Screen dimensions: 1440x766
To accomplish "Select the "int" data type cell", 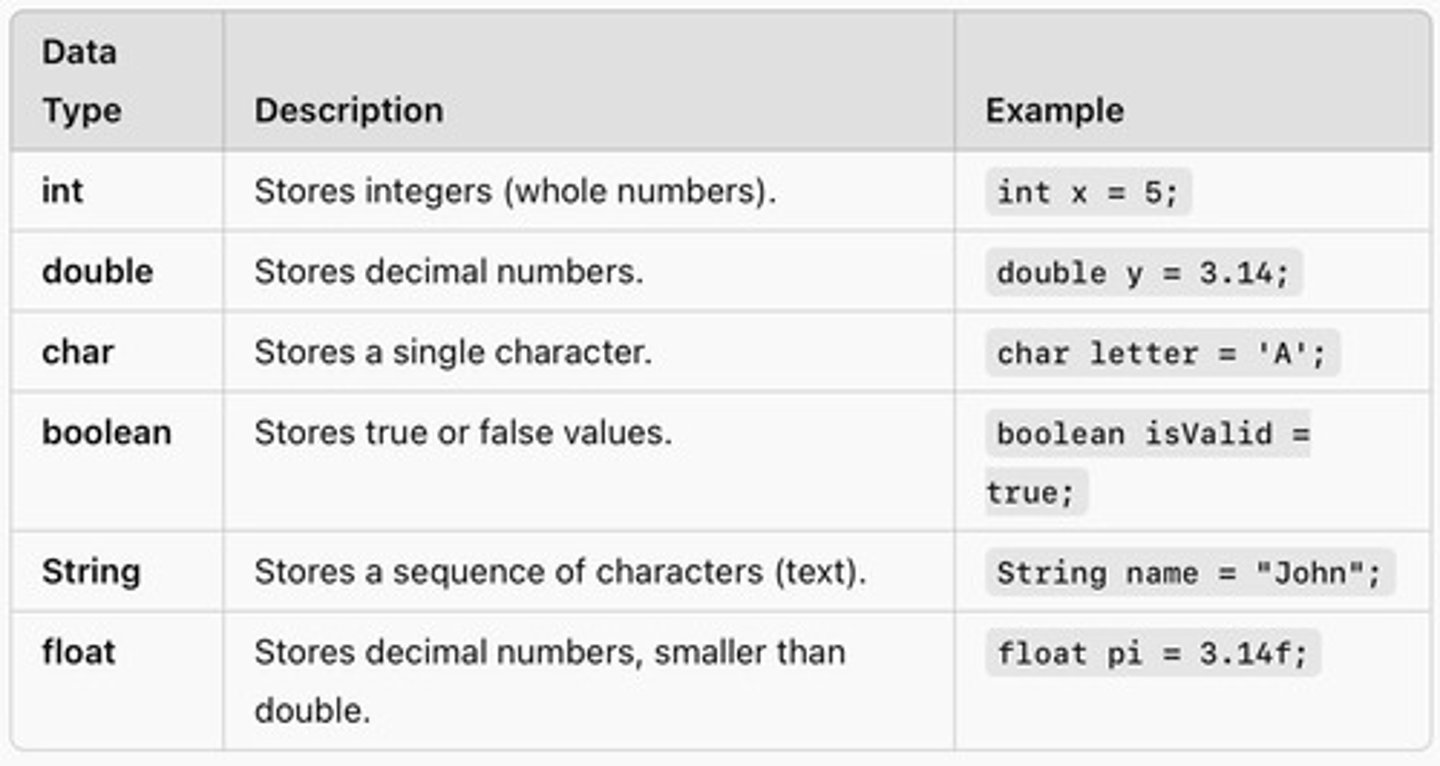I will [x=62, y=191].
